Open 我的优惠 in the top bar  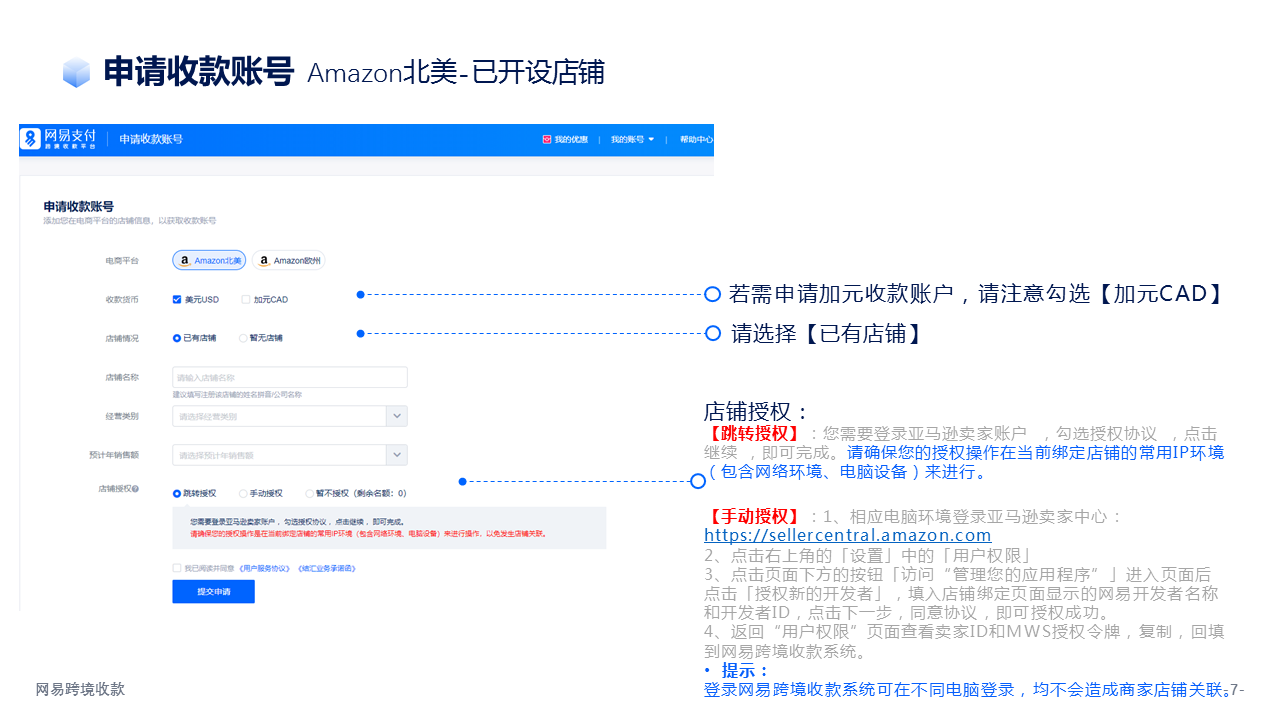coord(571,140)
